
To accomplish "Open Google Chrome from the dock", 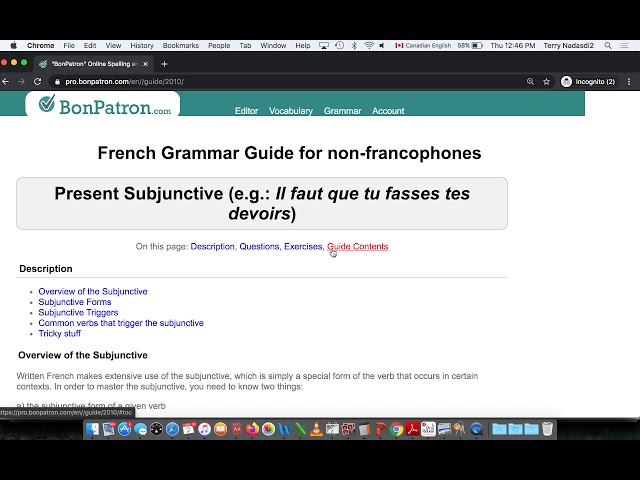I will 396,429.
